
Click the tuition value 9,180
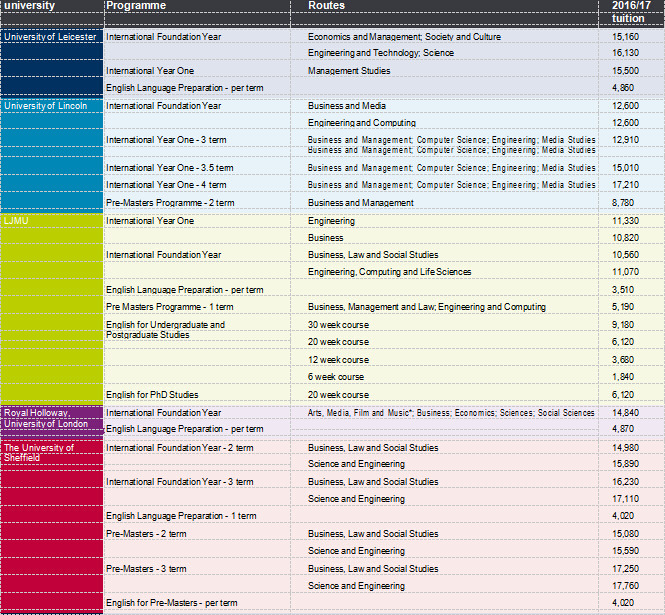pyautogui.click(x=623, y=325)
